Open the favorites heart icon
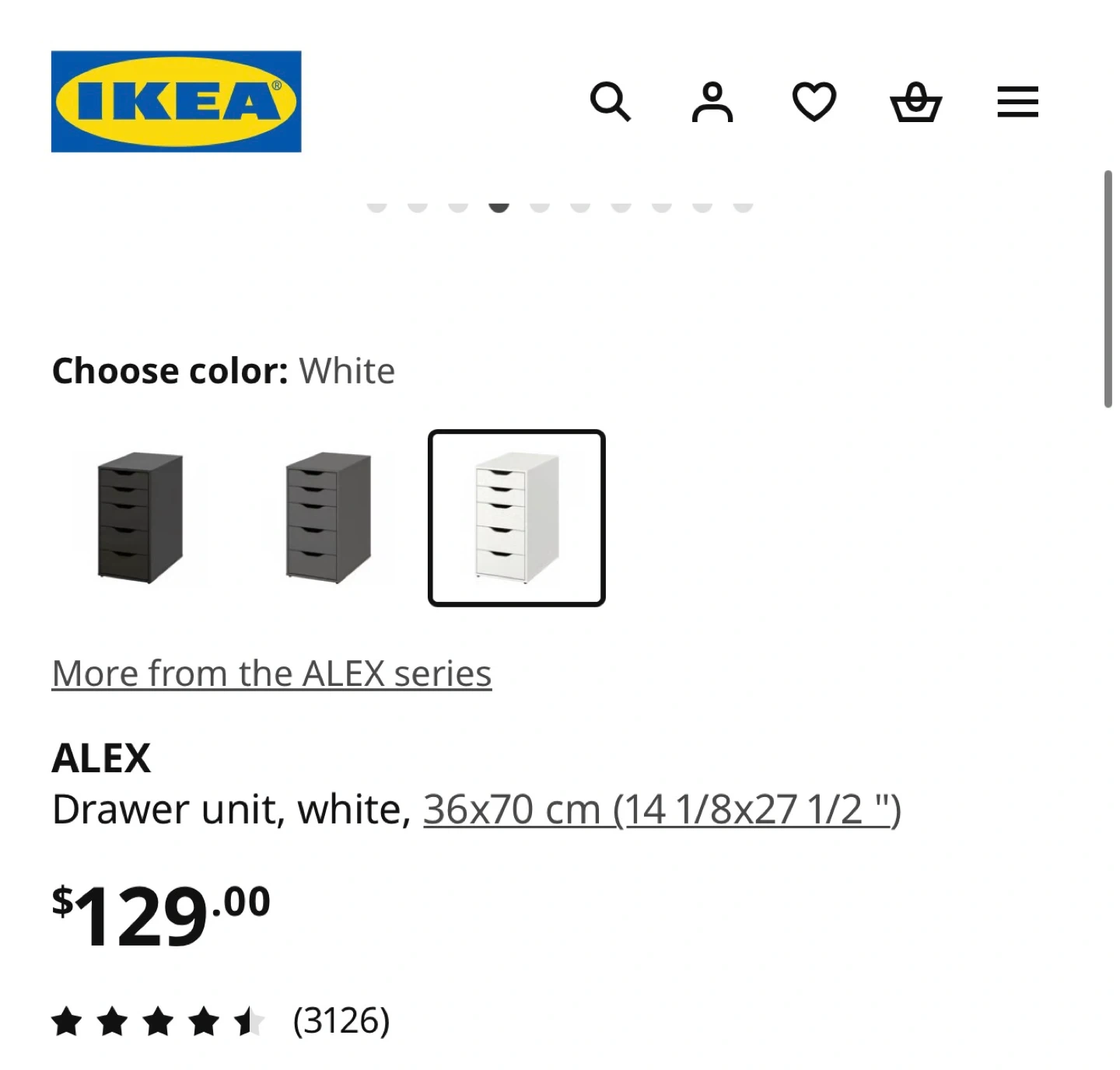1120x1070 pixels. tap(814, 102)
